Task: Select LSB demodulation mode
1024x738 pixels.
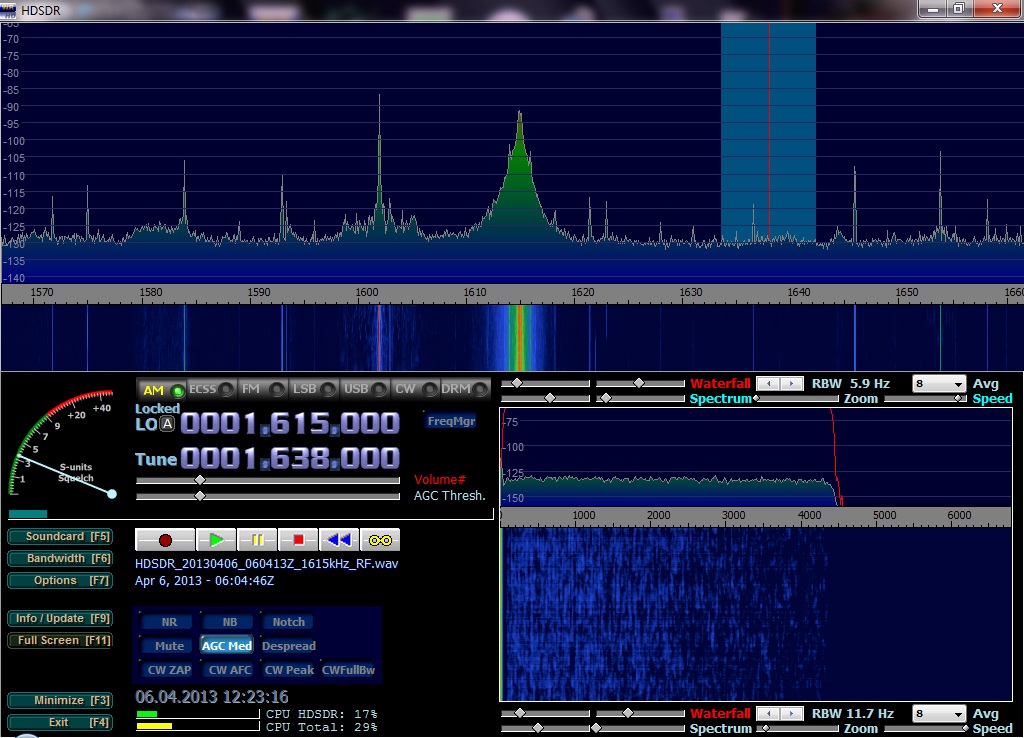Action: click(313, 390)
